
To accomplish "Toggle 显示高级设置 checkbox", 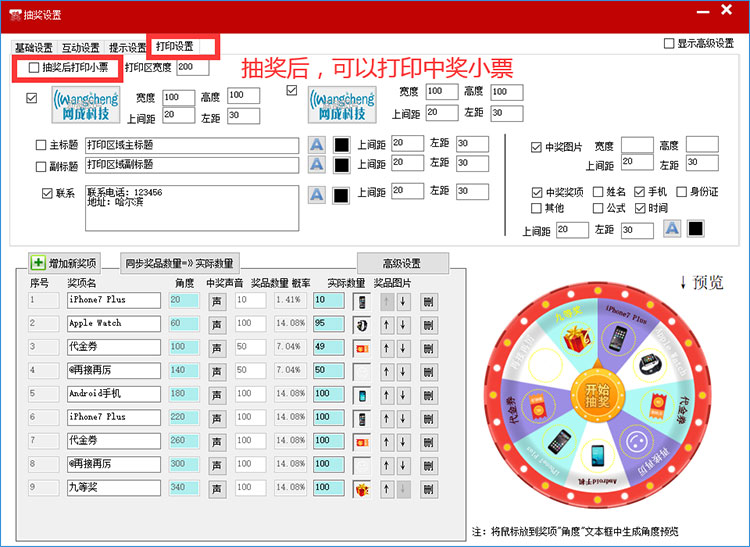I will [x=669, y=44].
